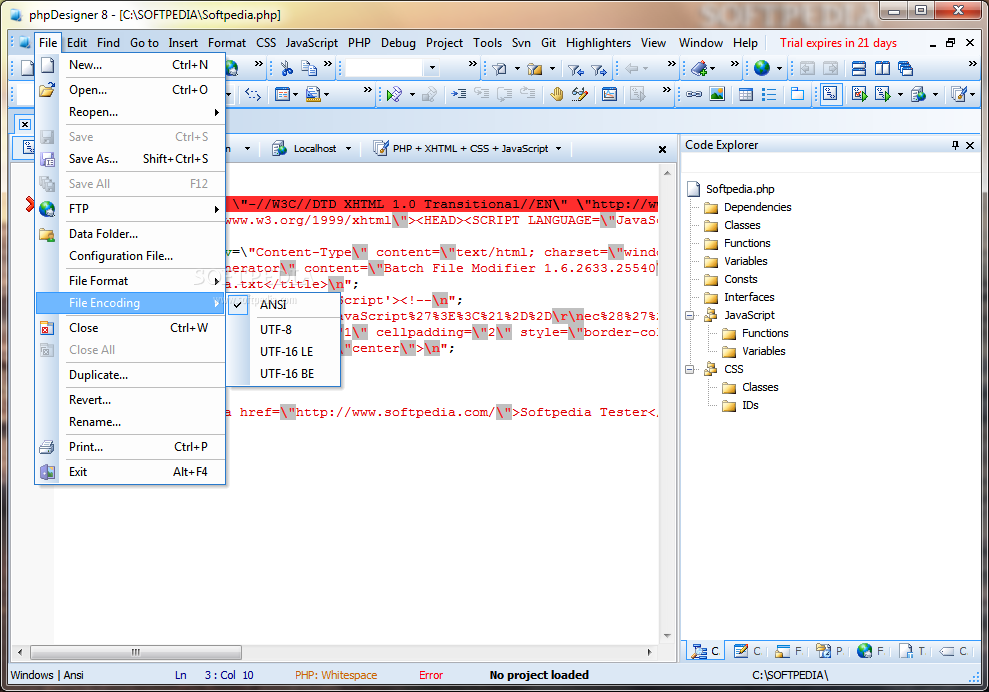Open the JavaScript menu
This screenshot has width=989, height=692.
[x=312, y=43]
